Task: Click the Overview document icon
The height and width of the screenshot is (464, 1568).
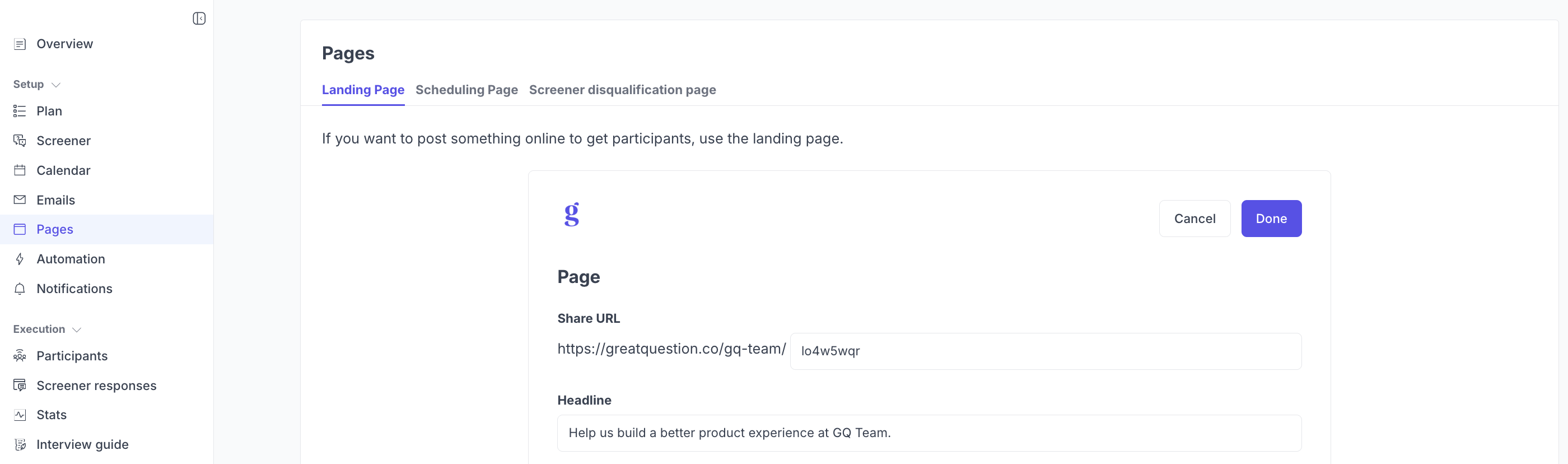Action: tap(20, 44)
